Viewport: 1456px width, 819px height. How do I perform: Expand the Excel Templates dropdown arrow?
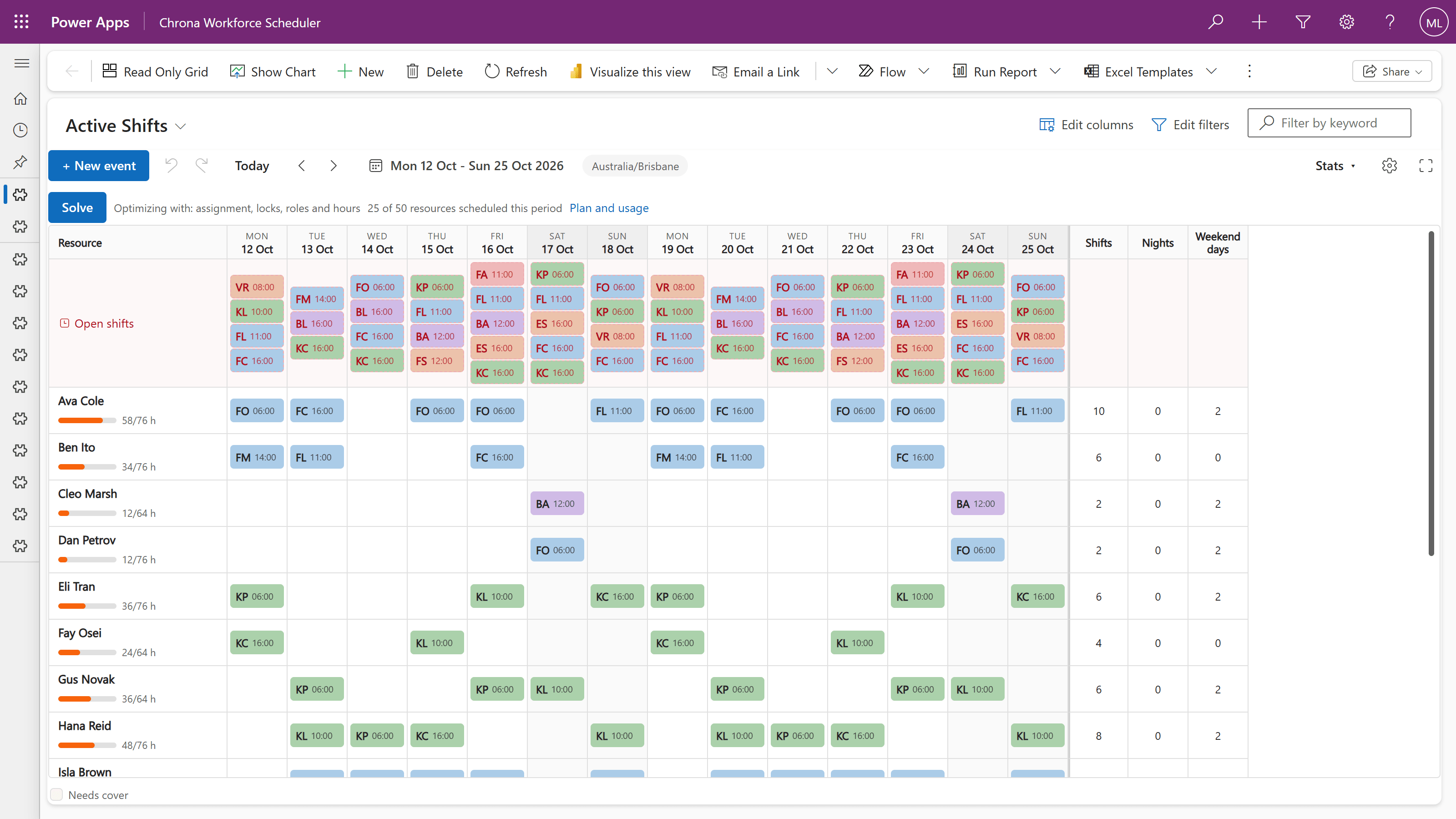[1211, 71]
